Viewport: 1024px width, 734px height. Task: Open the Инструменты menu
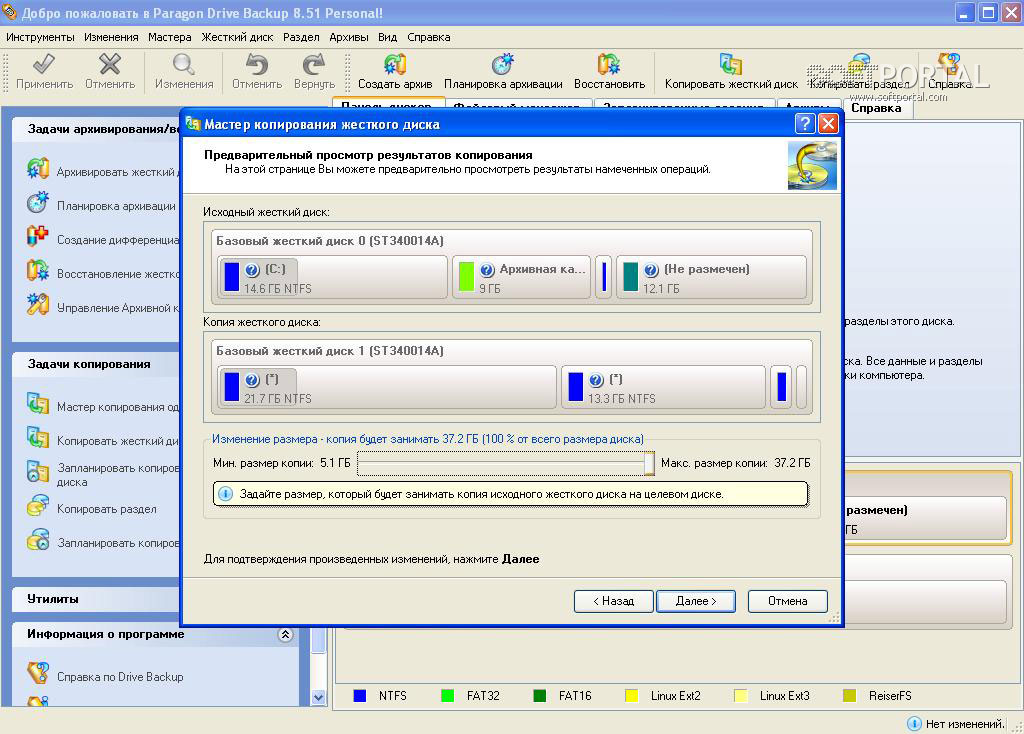(40, 37)
